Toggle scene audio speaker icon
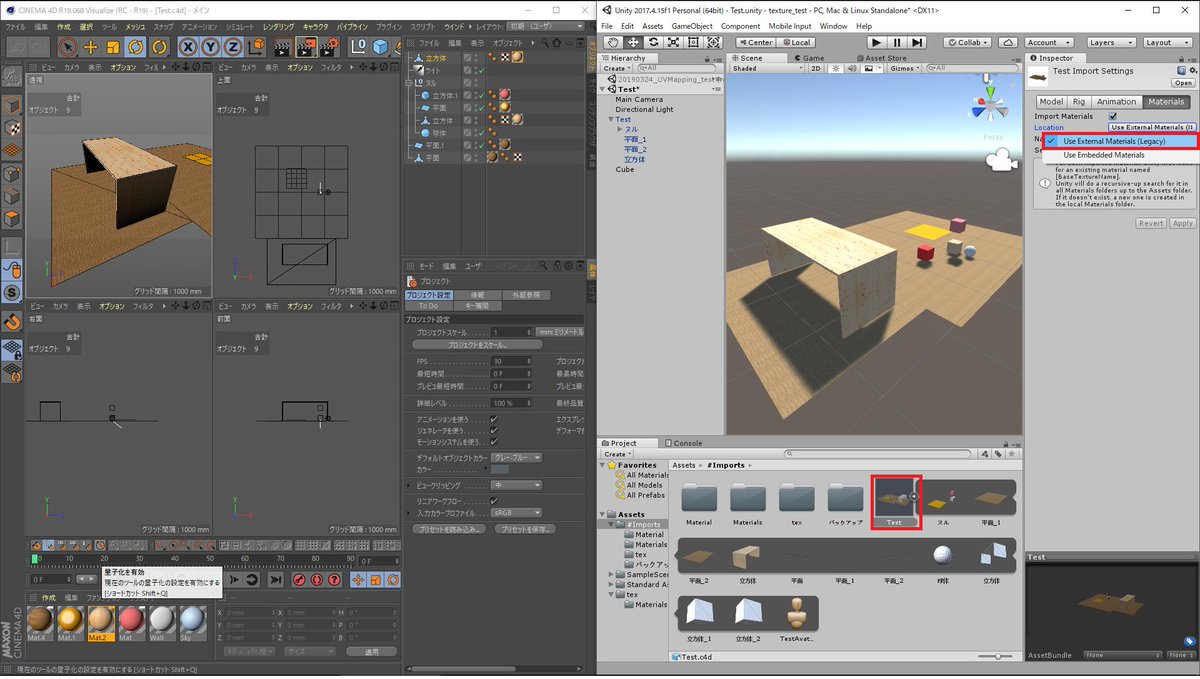Screen dimensions: 1200x679 (x=853, y=69)
